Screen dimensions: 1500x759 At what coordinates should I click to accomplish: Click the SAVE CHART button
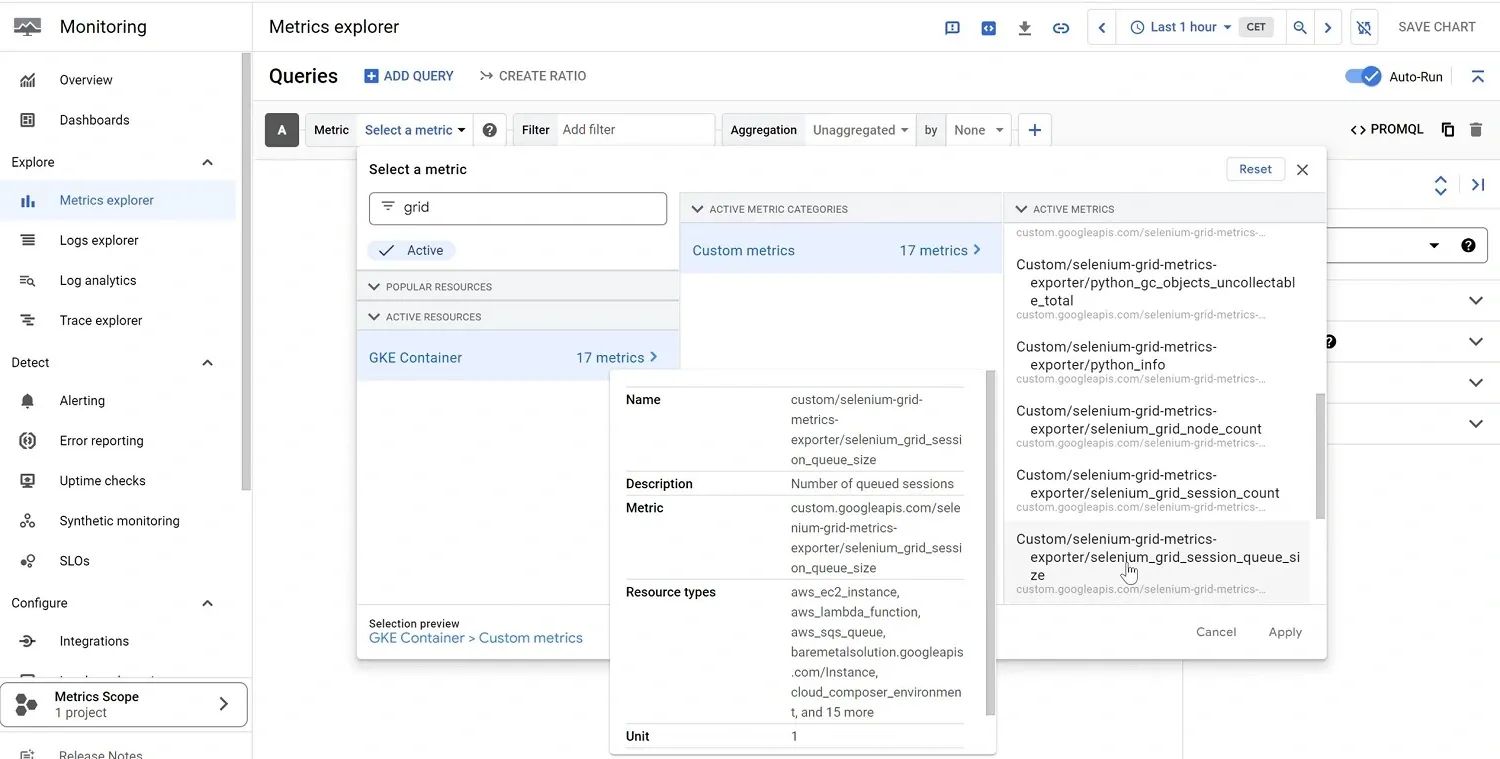pyautogui.click(x=1437, y=28)
